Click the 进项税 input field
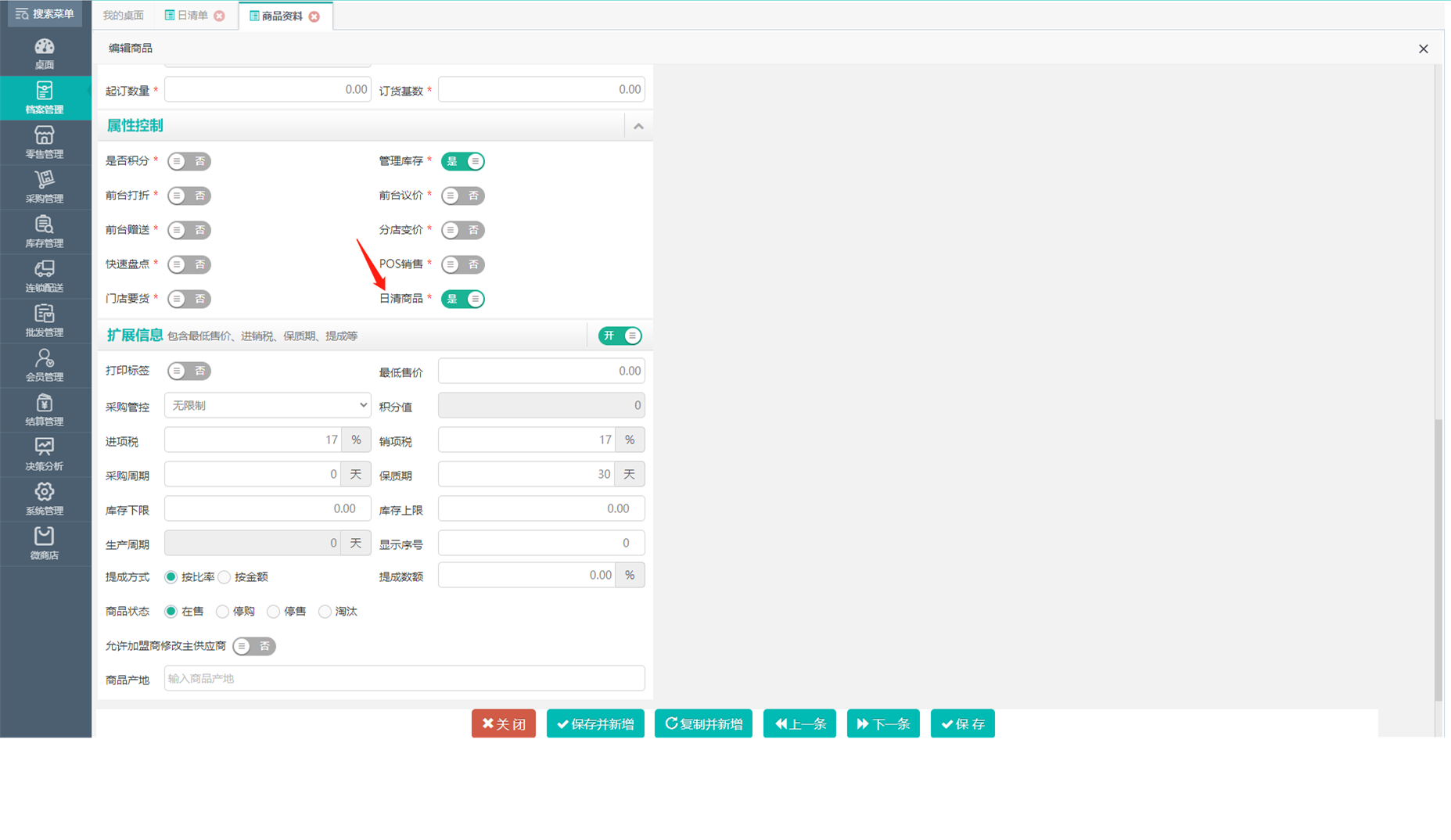The height and width of the screenshot is (840, 1451). pyautogui.click(x=253, y=440)
